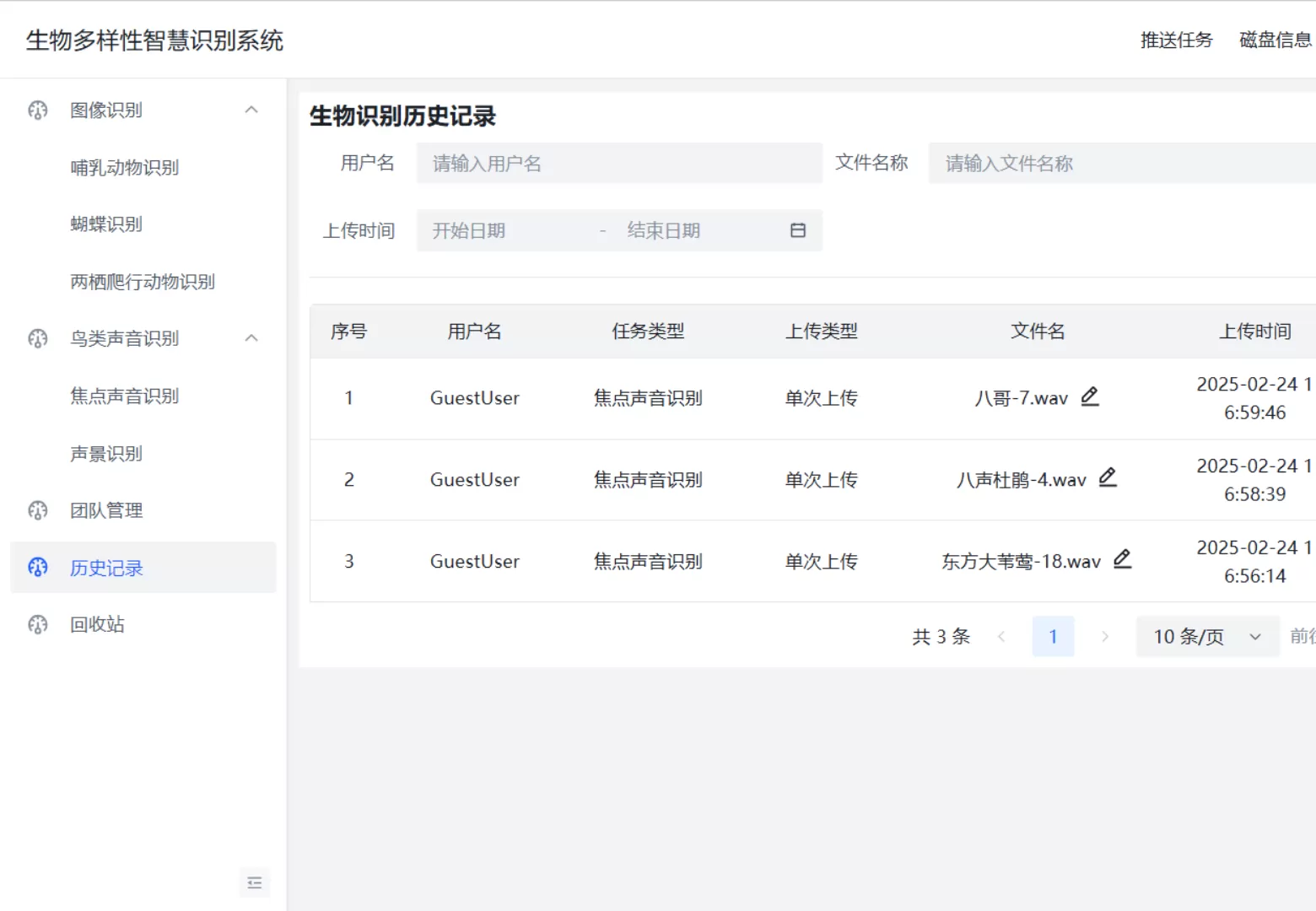This screenshot has width=1316, height=911.
Task: Open the 10 条/页 page size dropdown
Action: click(x=1207, y=636)
